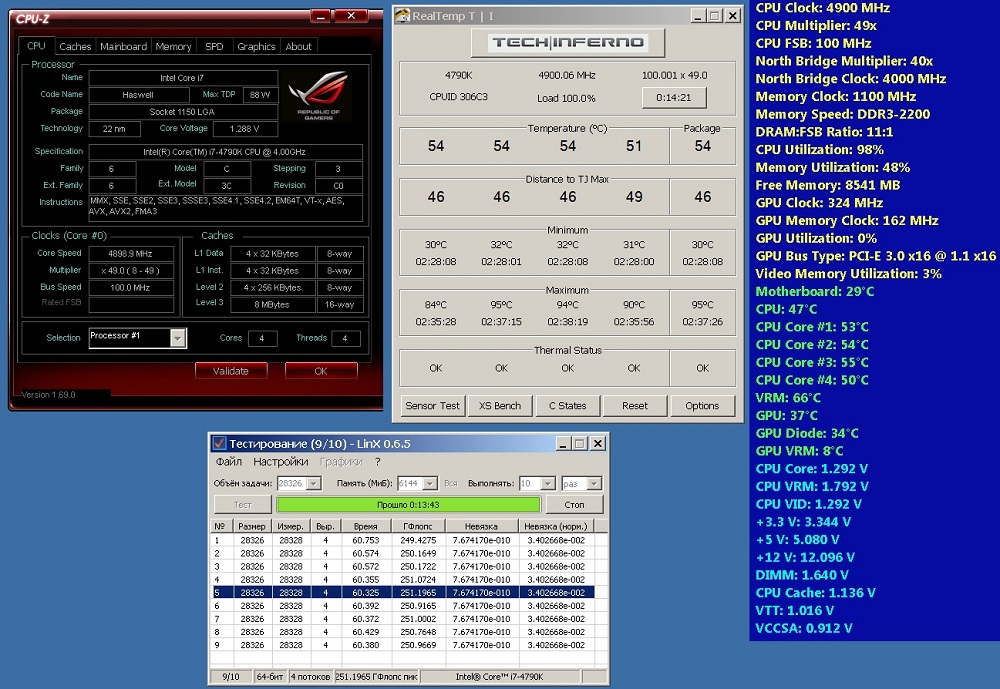
Task: Click the DIMM: 1.640 V overlay line
Action: point(802,575)
